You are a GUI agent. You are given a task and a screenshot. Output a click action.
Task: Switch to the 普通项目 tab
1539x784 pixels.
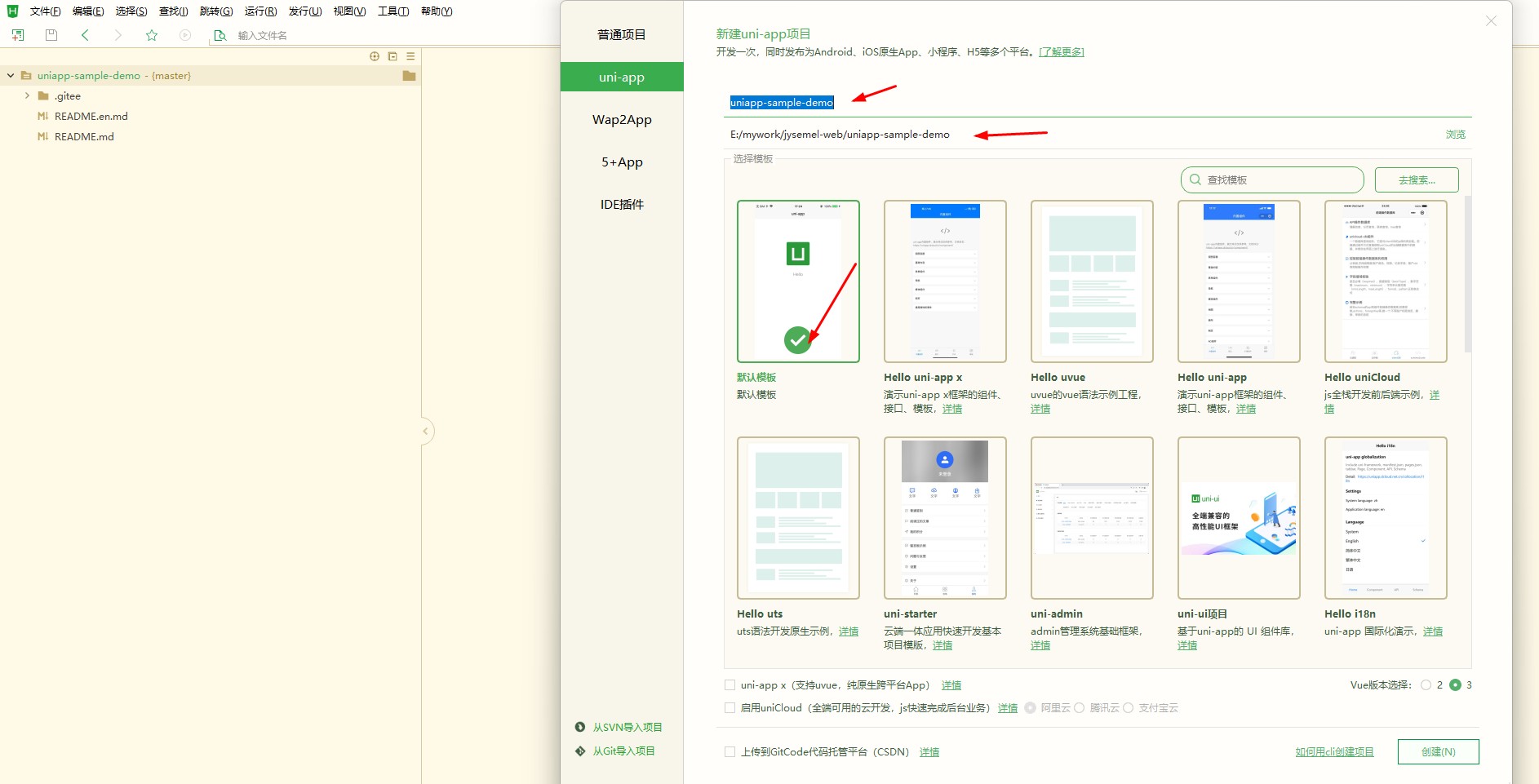[622, 35]
